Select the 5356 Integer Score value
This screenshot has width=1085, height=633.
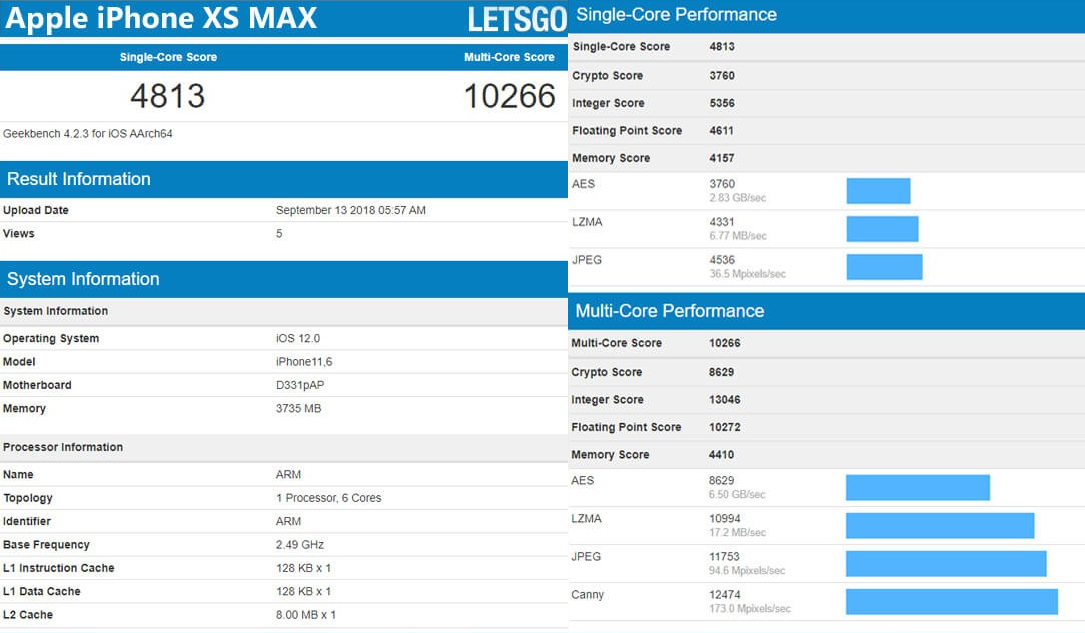pyautogui.click(x=722, y=103)
